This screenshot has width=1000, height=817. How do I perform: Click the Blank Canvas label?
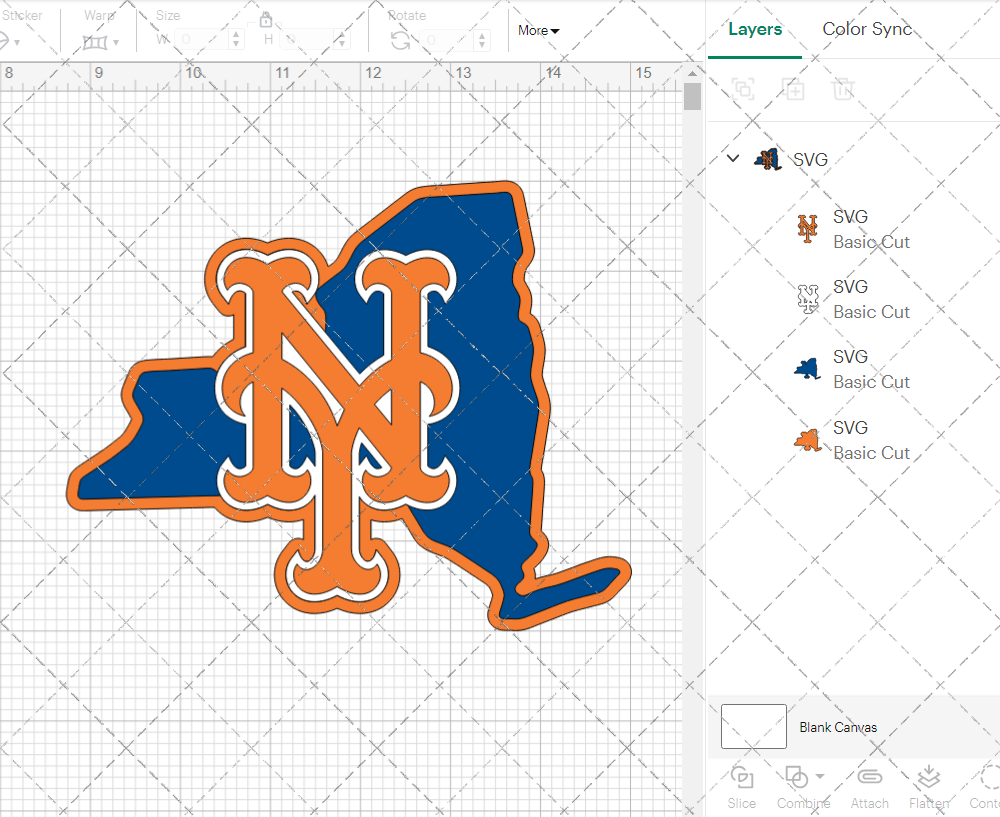point(838,727)
